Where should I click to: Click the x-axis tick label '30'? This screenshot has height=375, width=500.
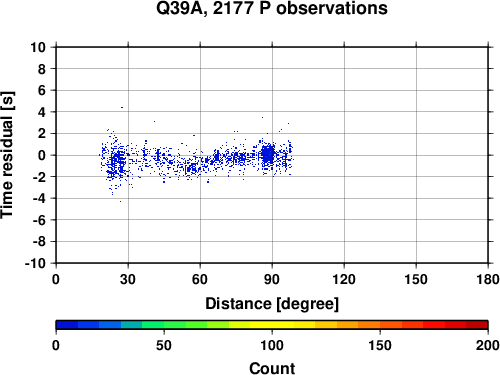coord(128,279)
